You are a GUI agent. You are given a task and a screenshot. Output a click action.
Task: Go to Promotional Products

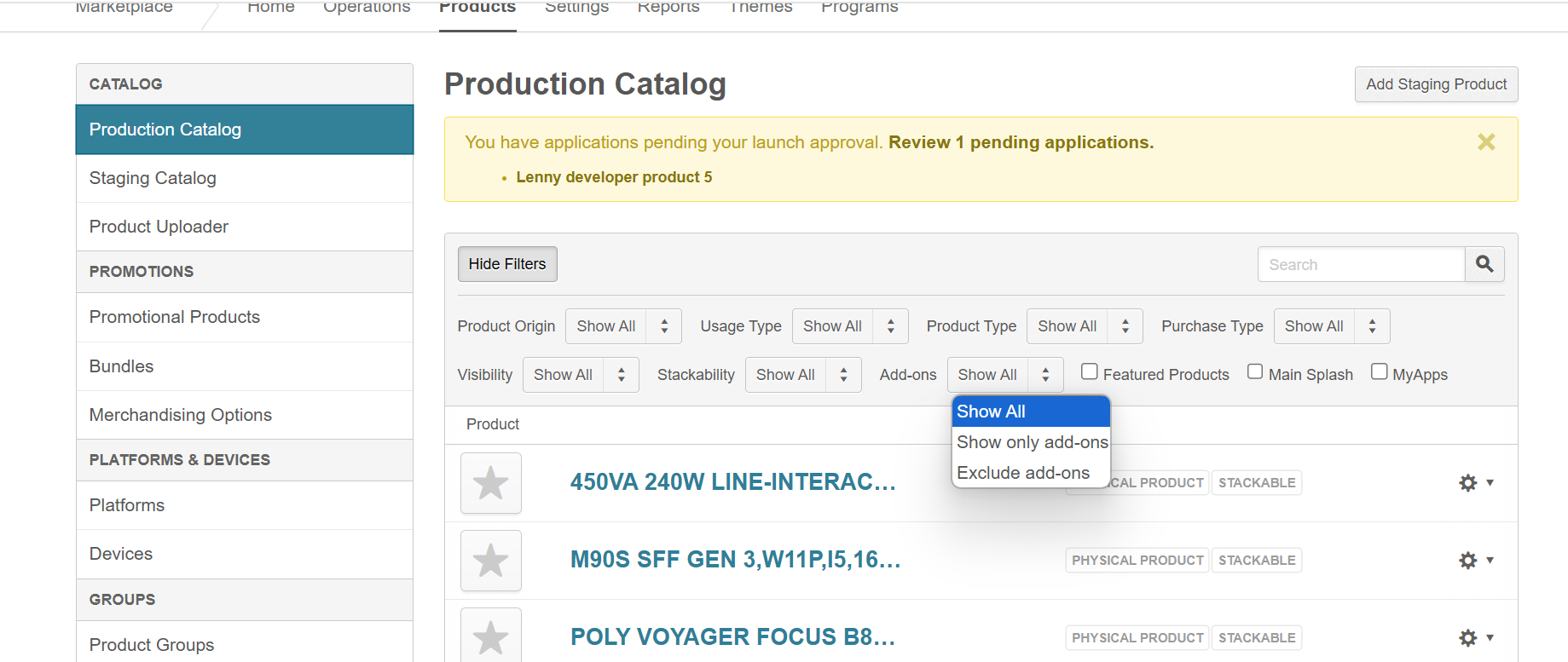click(245, 317)
